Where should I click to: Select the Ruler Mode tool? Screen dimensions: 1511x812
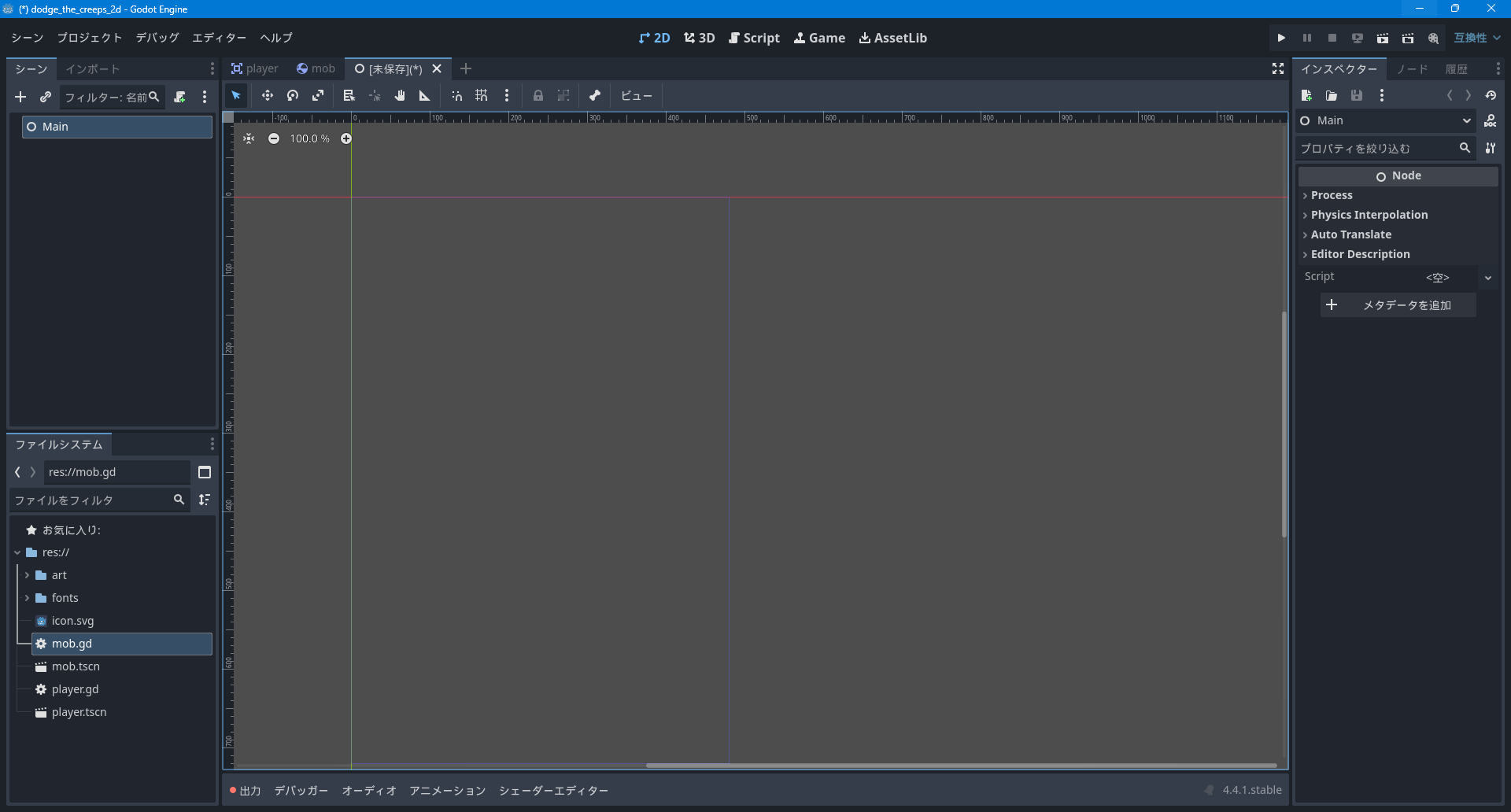425,96
